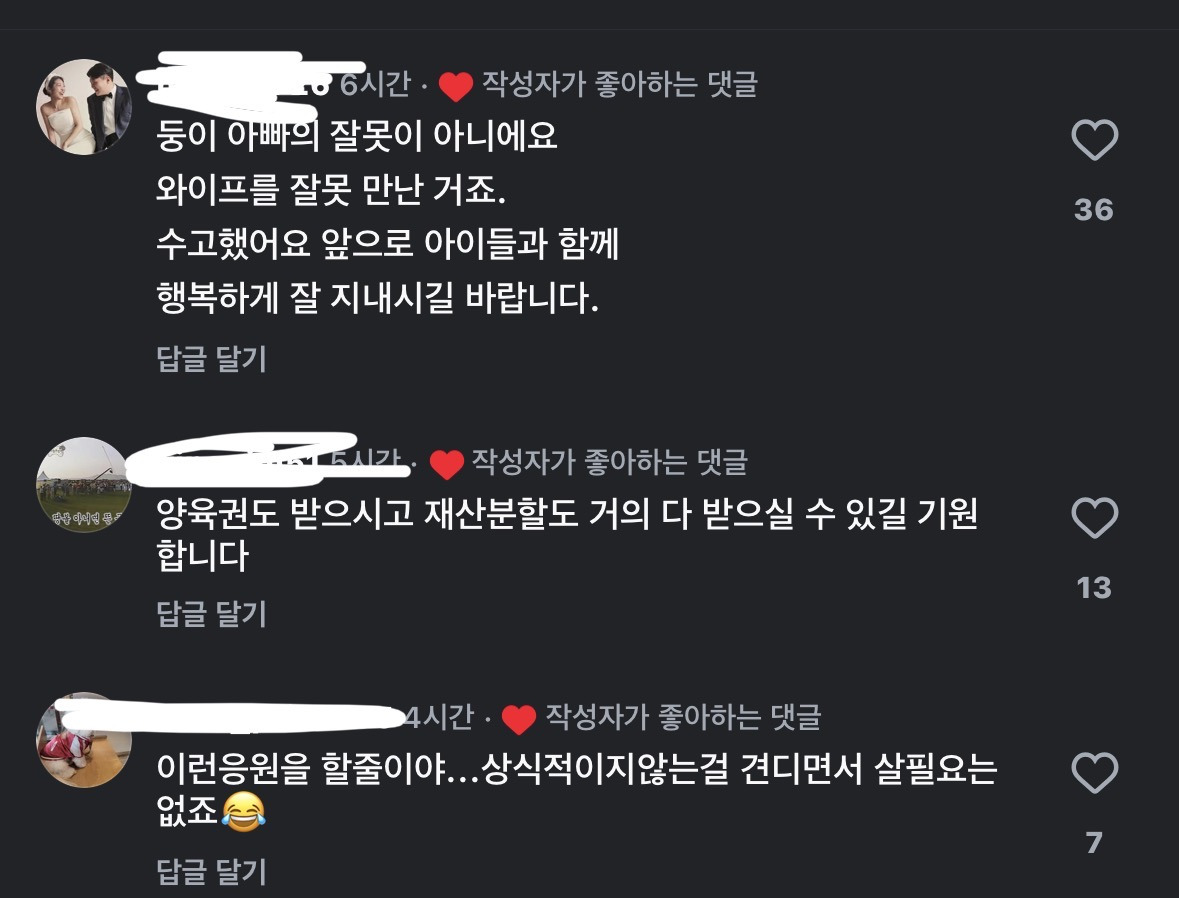This screenshot has width=1179, height=898.
Task: Select the like count 36
Action: click(x=1094, y=210)
